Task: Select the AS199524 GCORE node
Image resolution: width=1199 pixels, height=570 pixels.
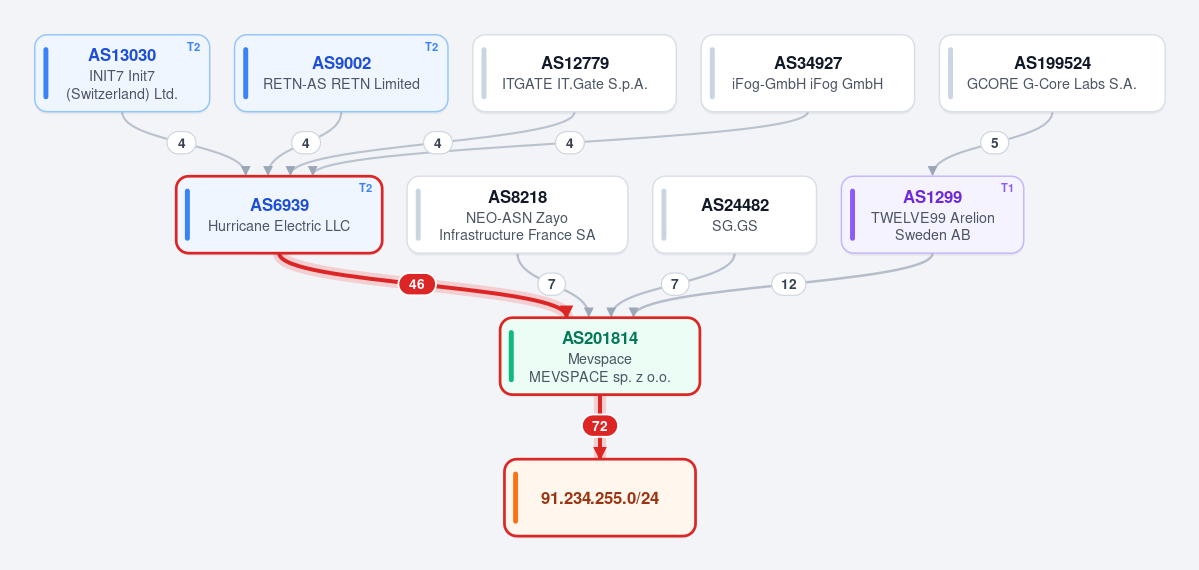Action: (1052, 73)
